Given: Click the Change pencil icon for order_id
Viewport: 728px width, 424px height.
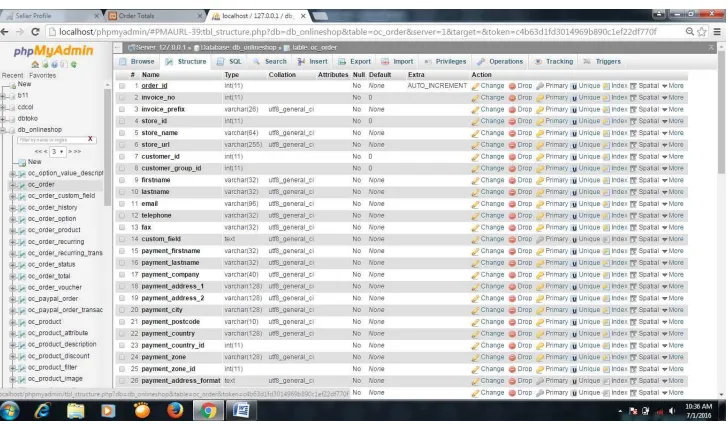Looking at the screenshot, I should 475,86.
